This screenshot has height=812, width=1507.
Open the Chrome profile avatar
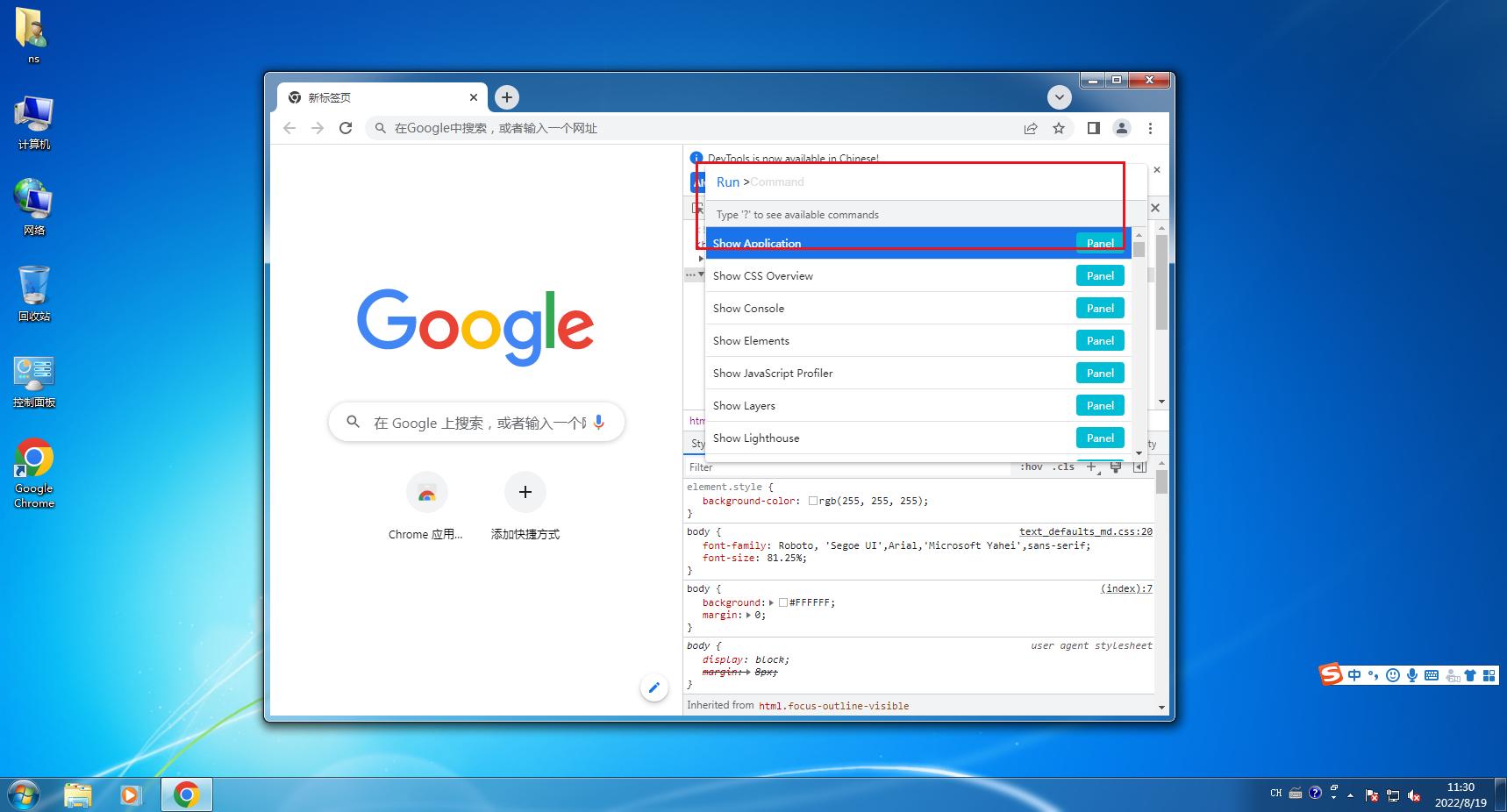click(x=1122, y=128)
